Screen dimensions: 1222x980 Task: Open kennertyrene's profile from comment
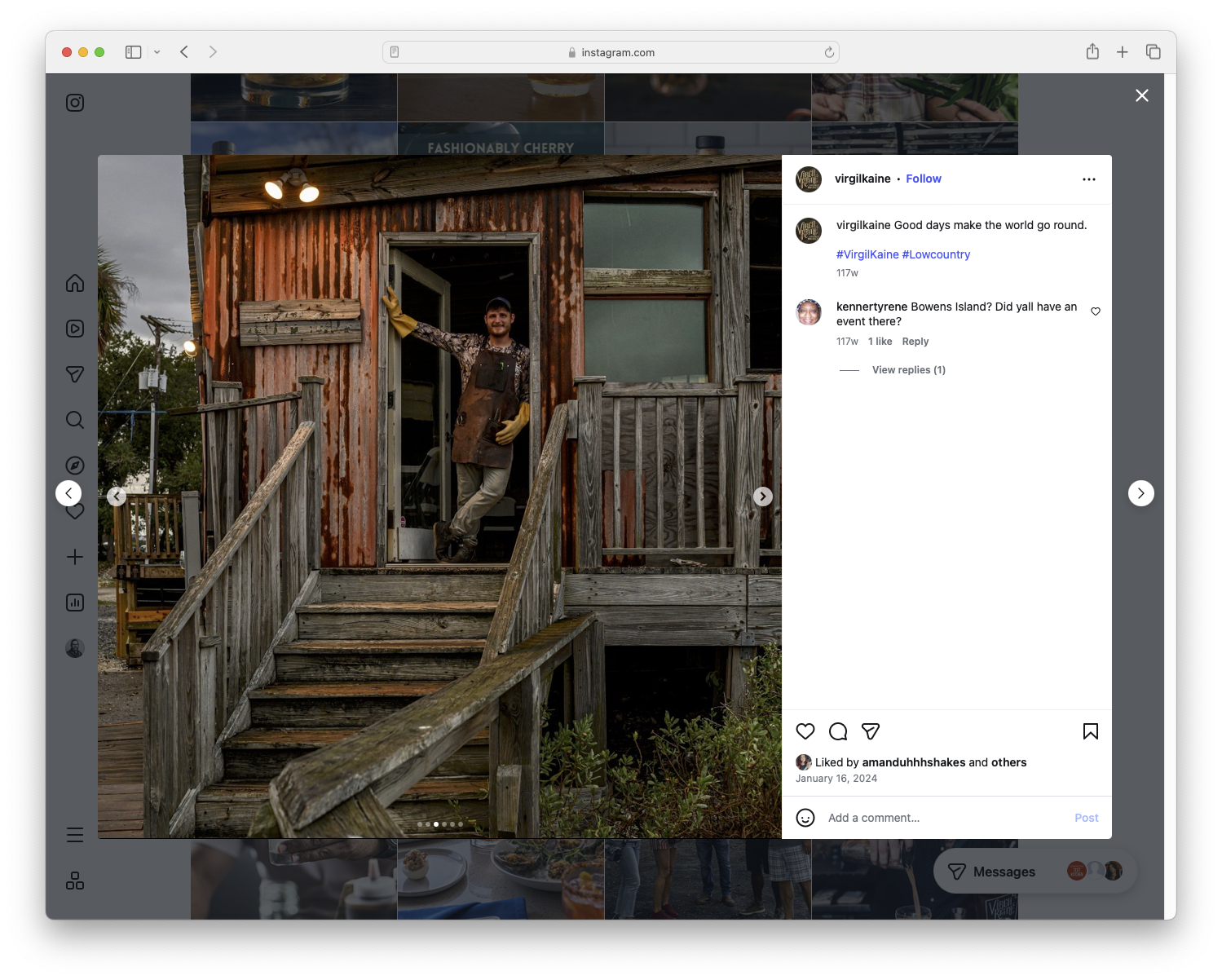pyautogui.click(x=871, y=307)
